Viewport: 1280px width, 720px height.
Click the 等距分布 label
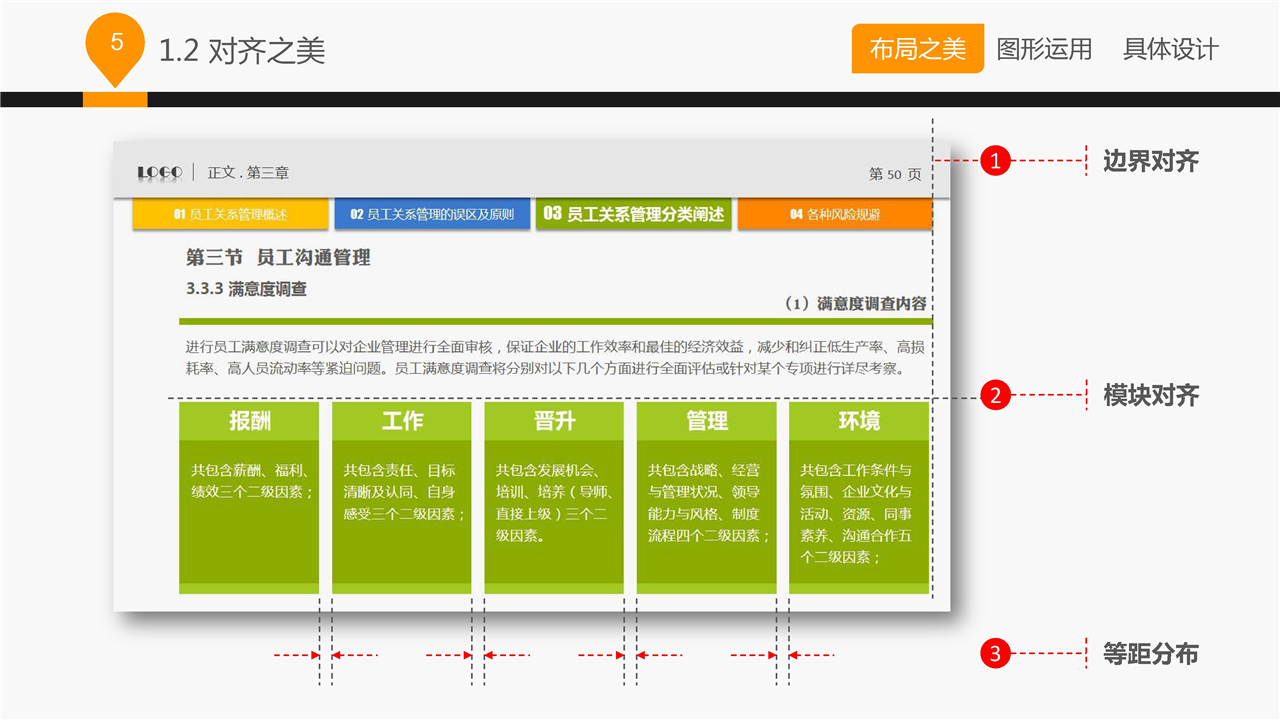1150,654
